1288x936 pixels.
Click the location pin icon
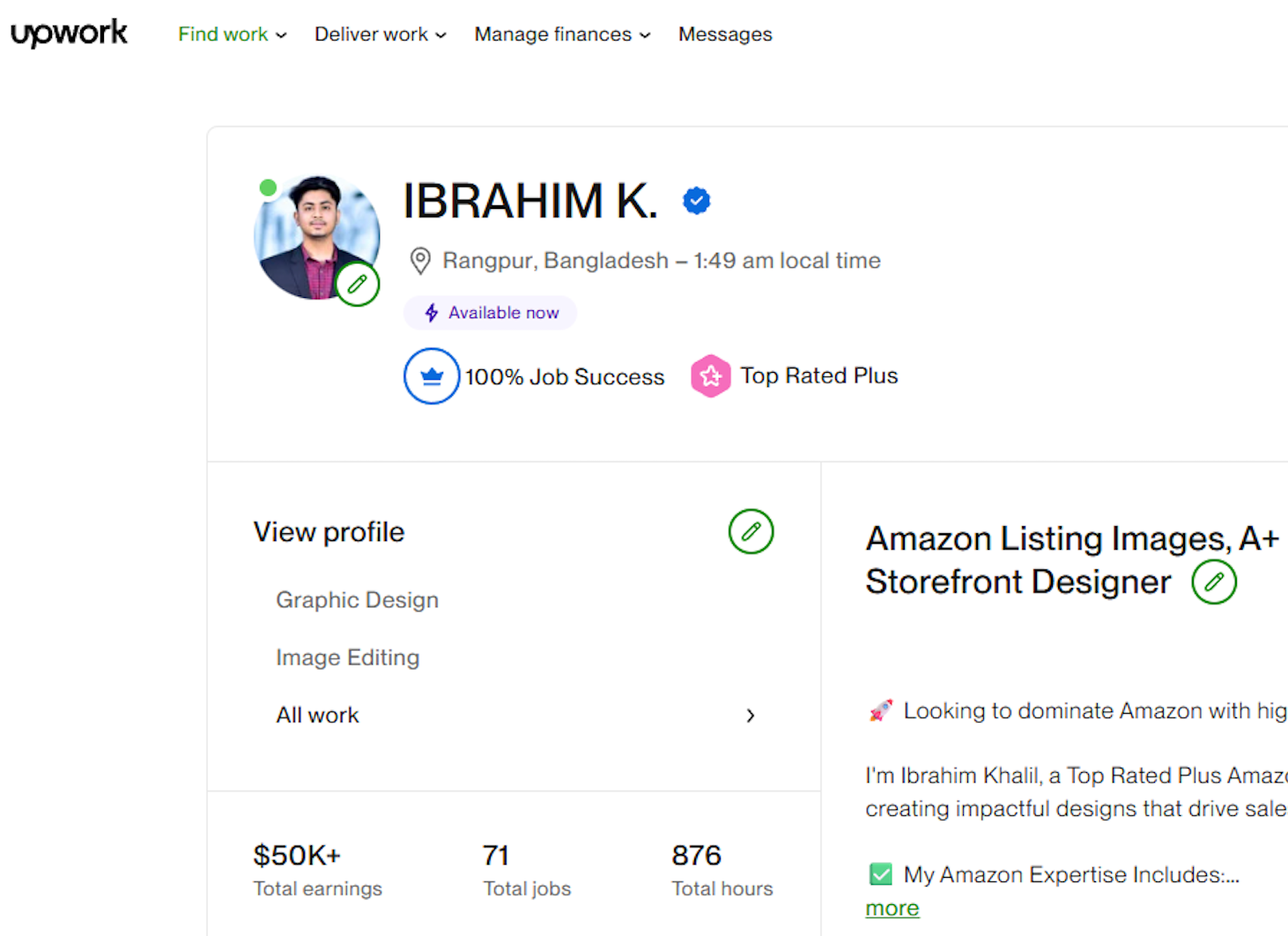coord(420,261)
